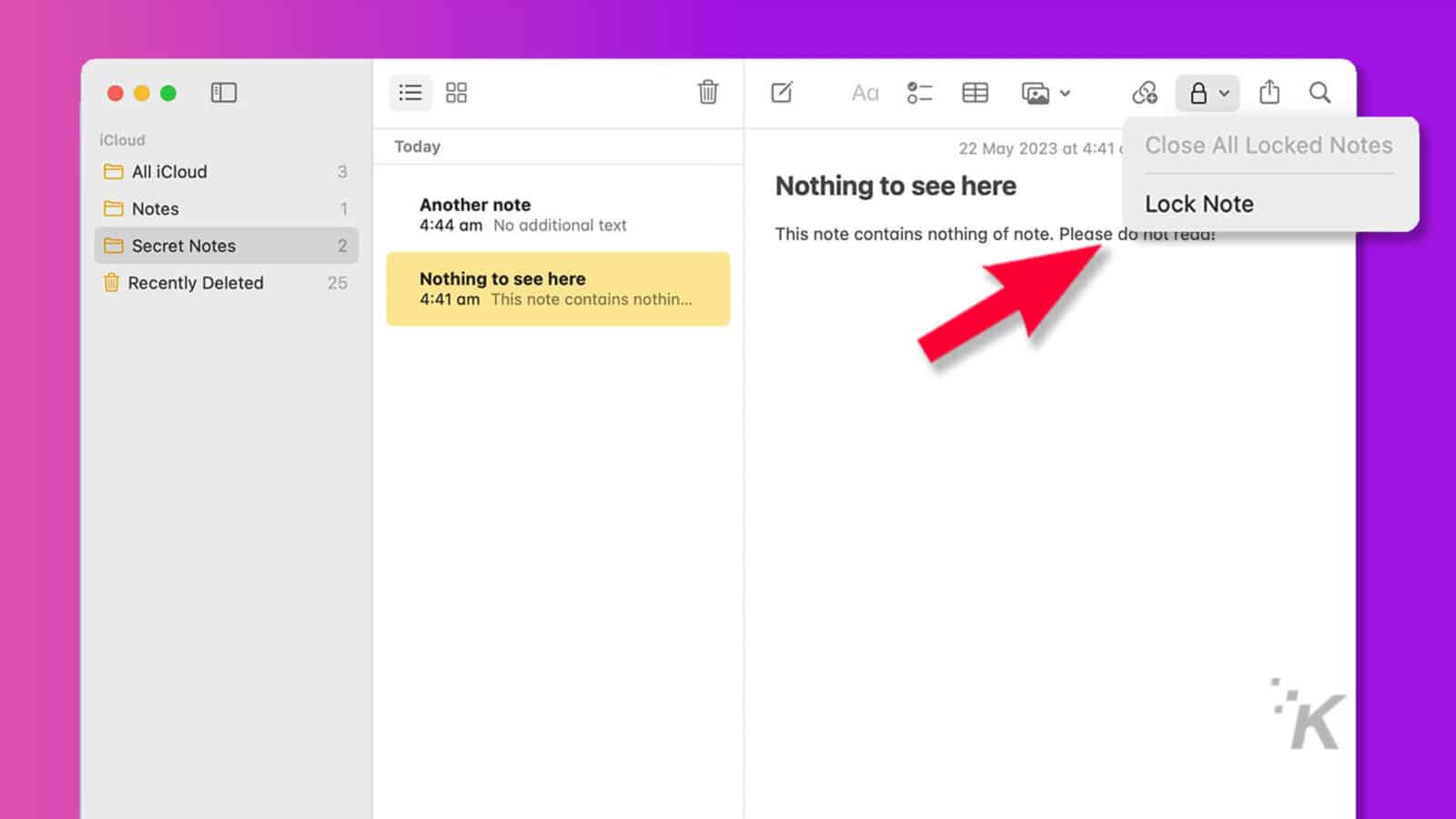Viewport: 1456px width, 819px height.
Task: Open the lock icon dropdown chevron
Action: [x=1223, y=93]
